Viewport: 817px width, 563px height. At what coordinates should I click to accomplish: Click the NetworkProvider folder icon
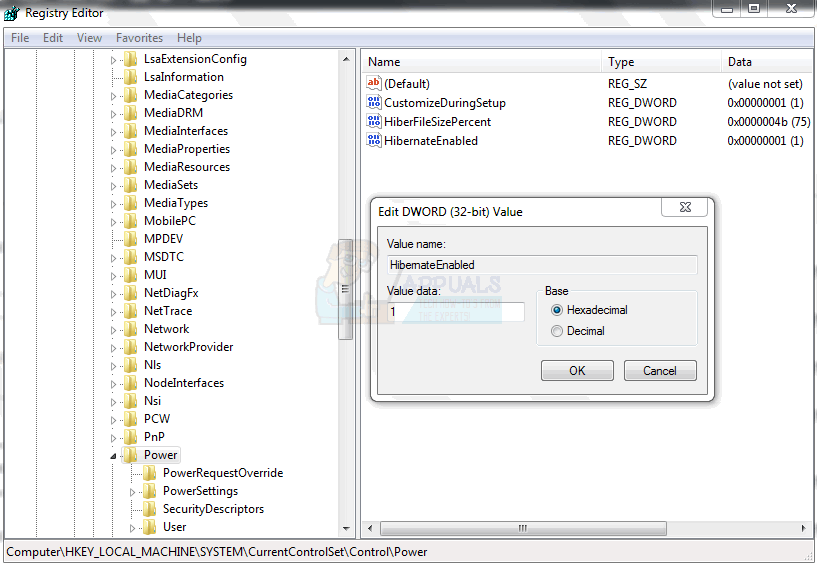coord(130,347)
